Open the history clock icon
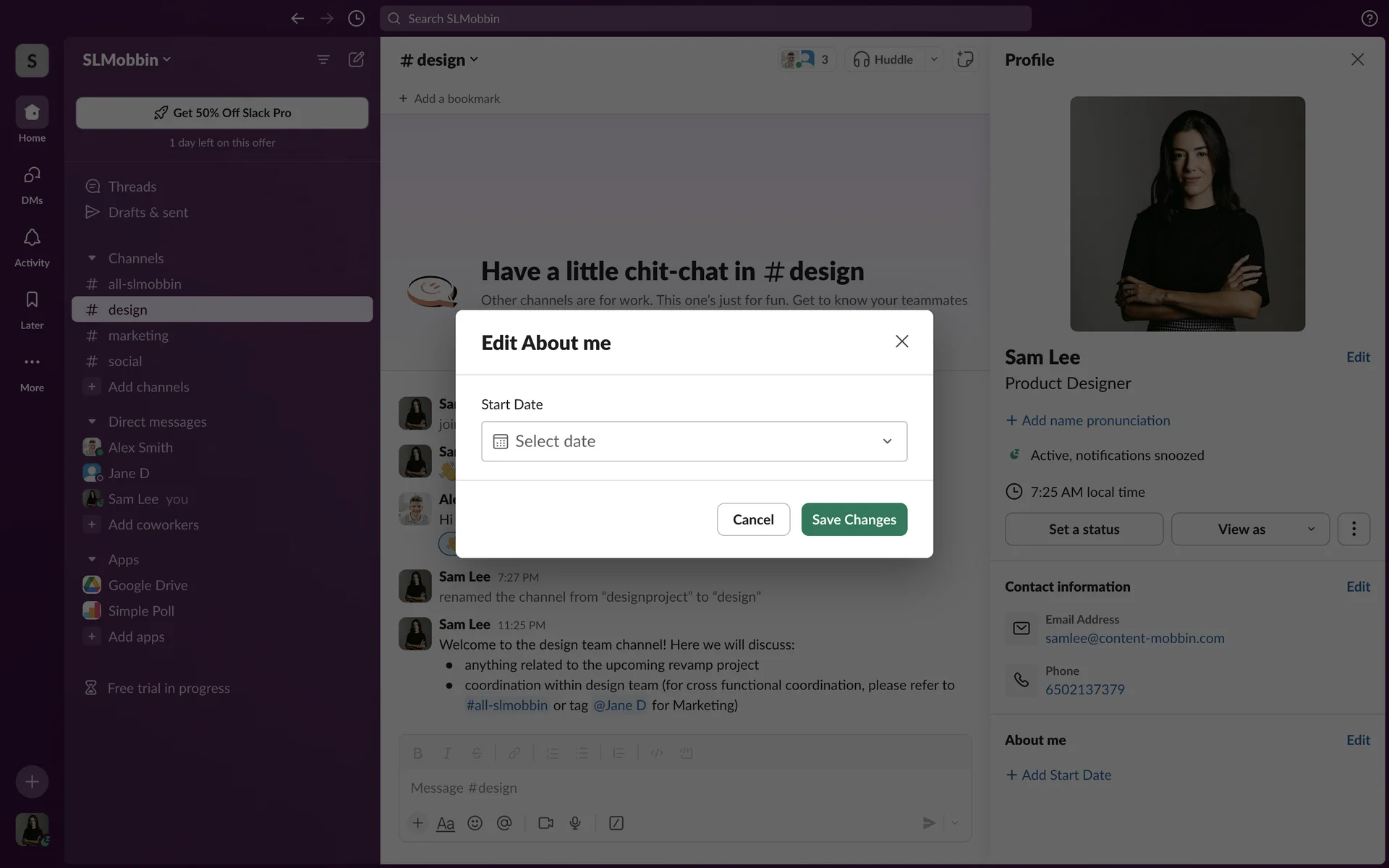Image resolution: width=1389 pixels, height=868 pixels. click(356, 18)
